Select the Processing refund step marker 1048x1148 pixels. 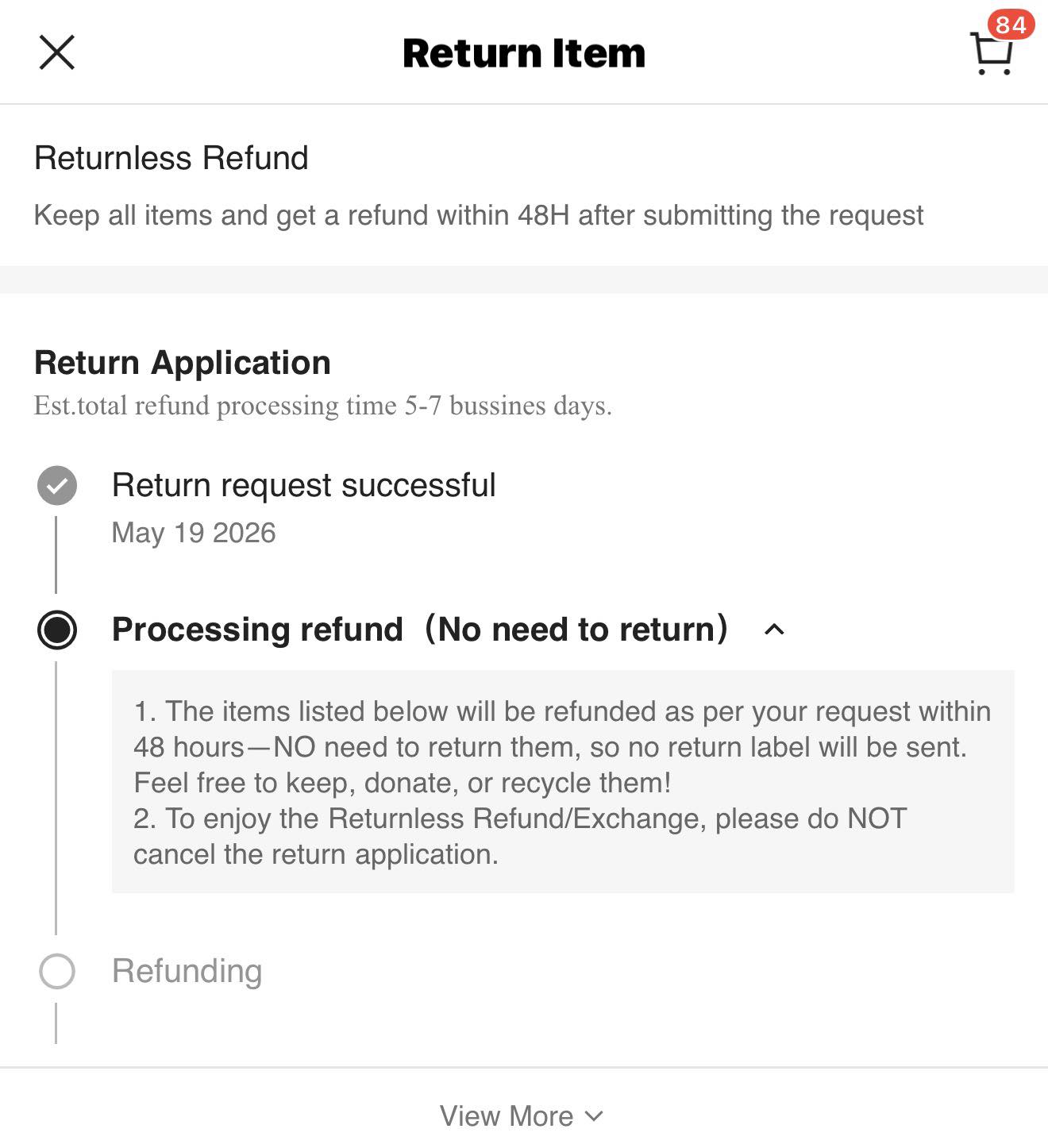pyautogui.click(x=57, y=630)
